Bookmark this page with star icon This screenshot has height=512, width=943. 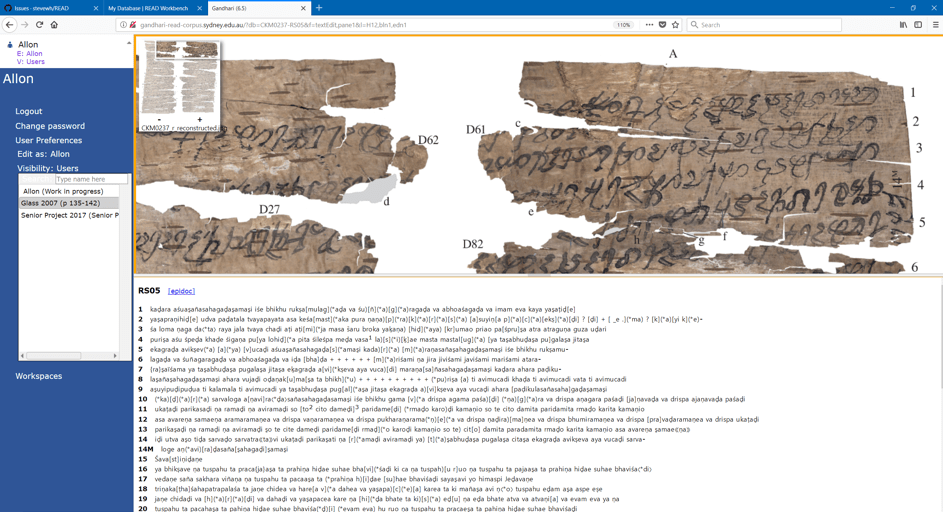675,25
